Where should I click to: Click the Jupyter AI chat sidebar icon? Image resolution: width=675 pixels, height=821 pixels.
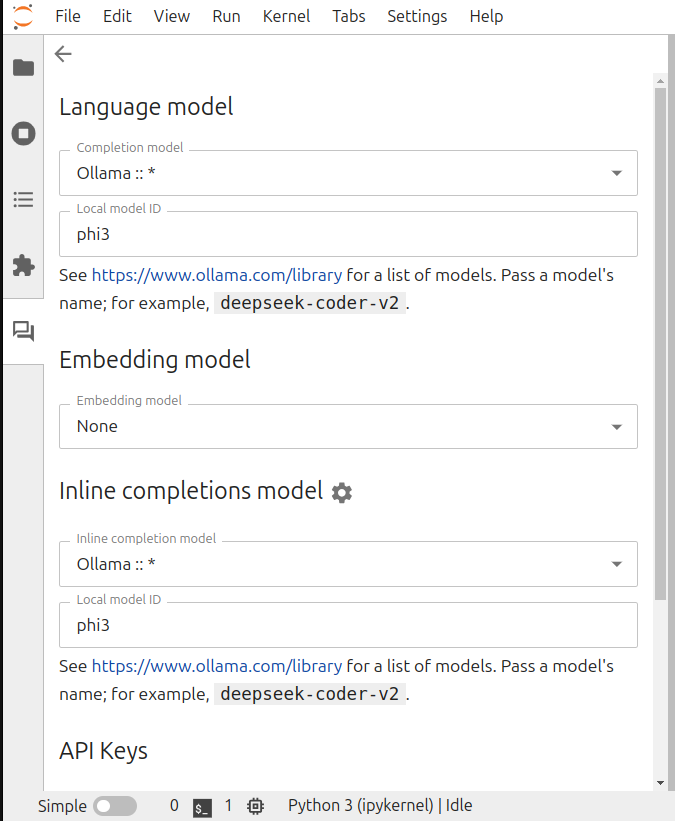click(23, 331)
